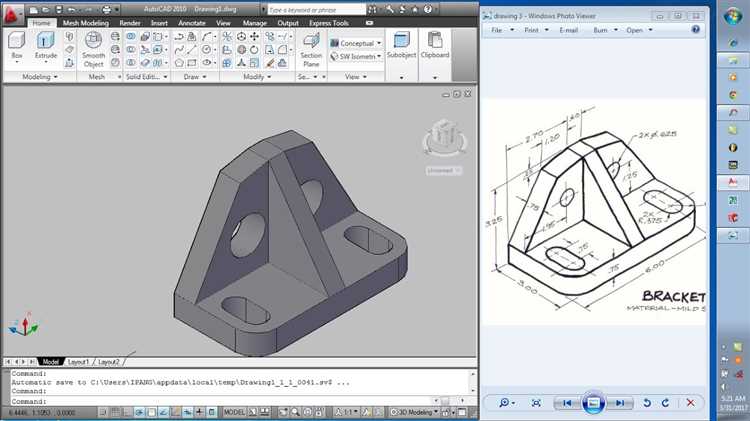Open the Mesh Modeling ribbon tab
The image size is (750, 421).
coord(86,23)
